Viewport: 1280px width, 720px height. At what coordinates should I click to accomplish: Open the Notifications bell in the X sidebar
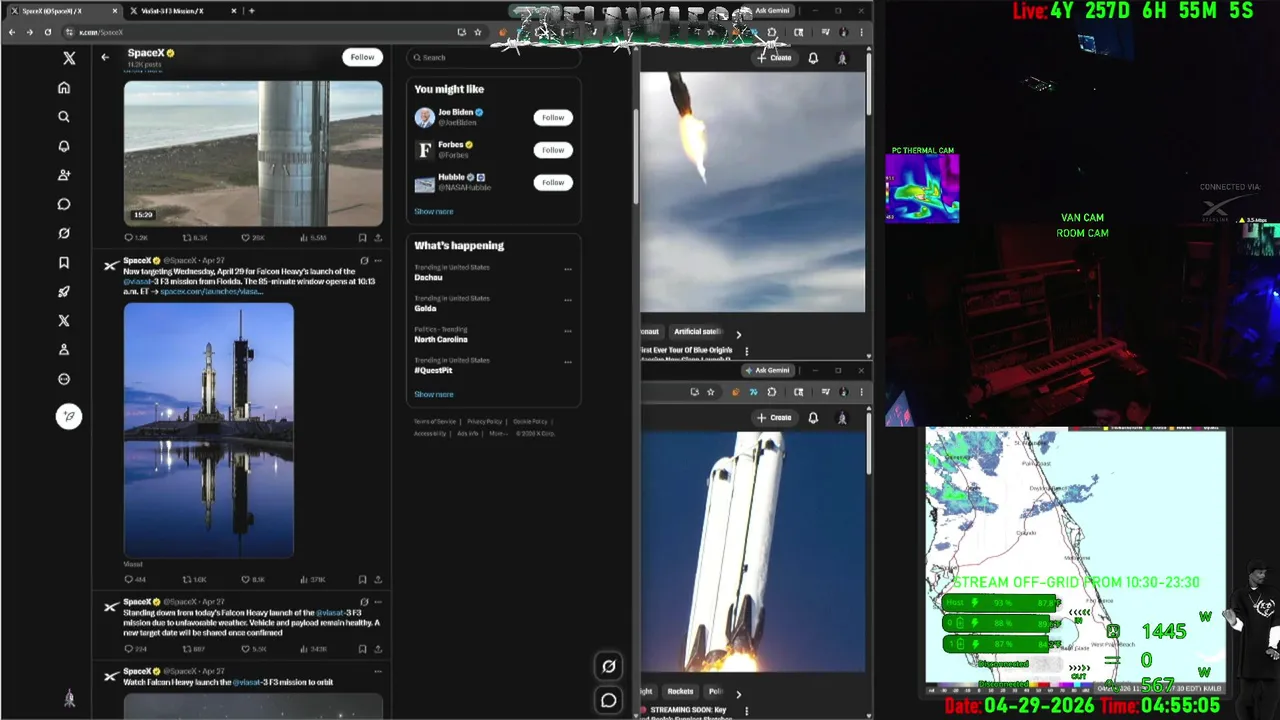pyautogui.click(x=64, y=146)
